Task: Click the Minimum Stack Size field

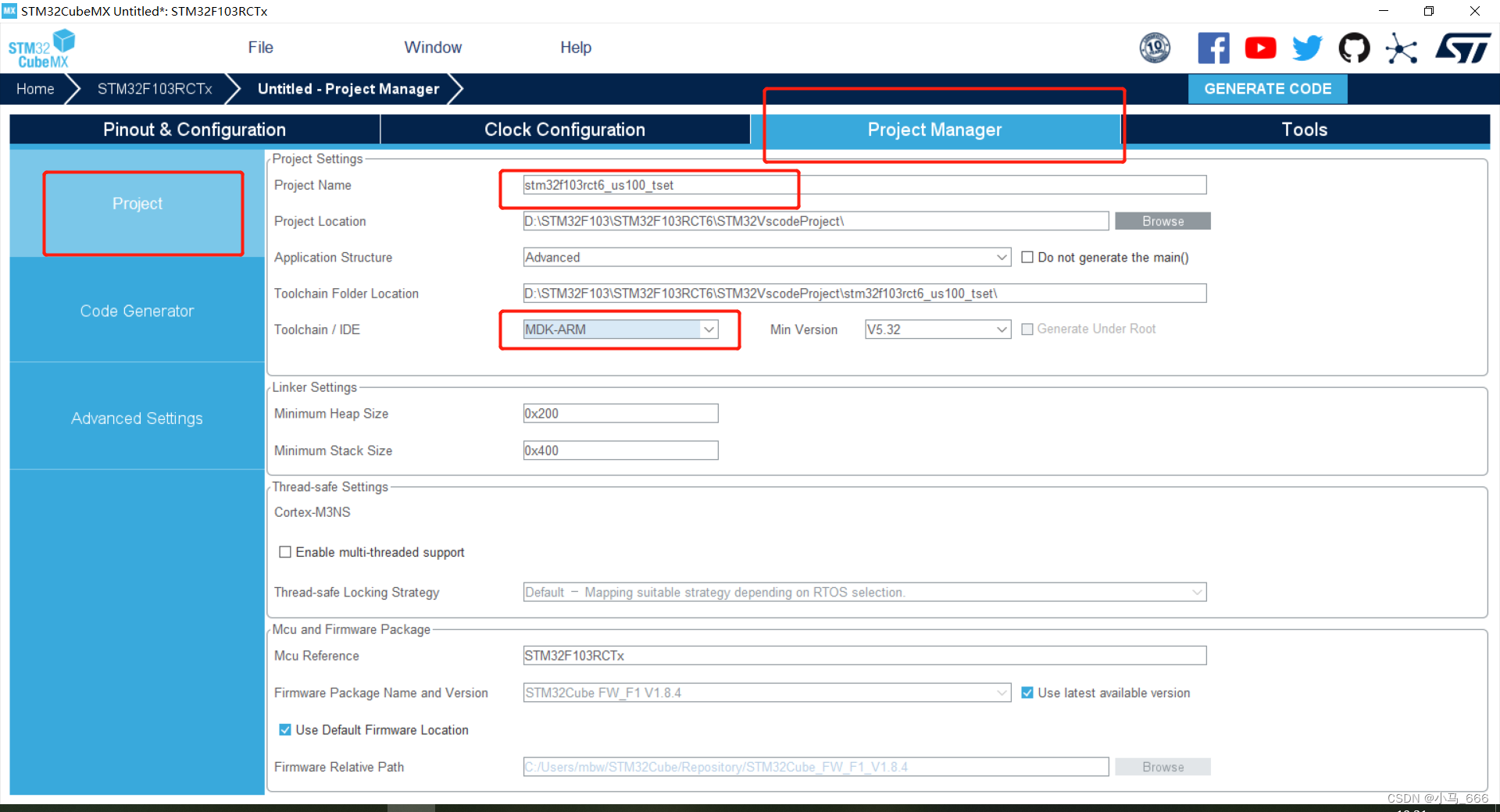Action: pyautogui.click(x=620, y=451)
